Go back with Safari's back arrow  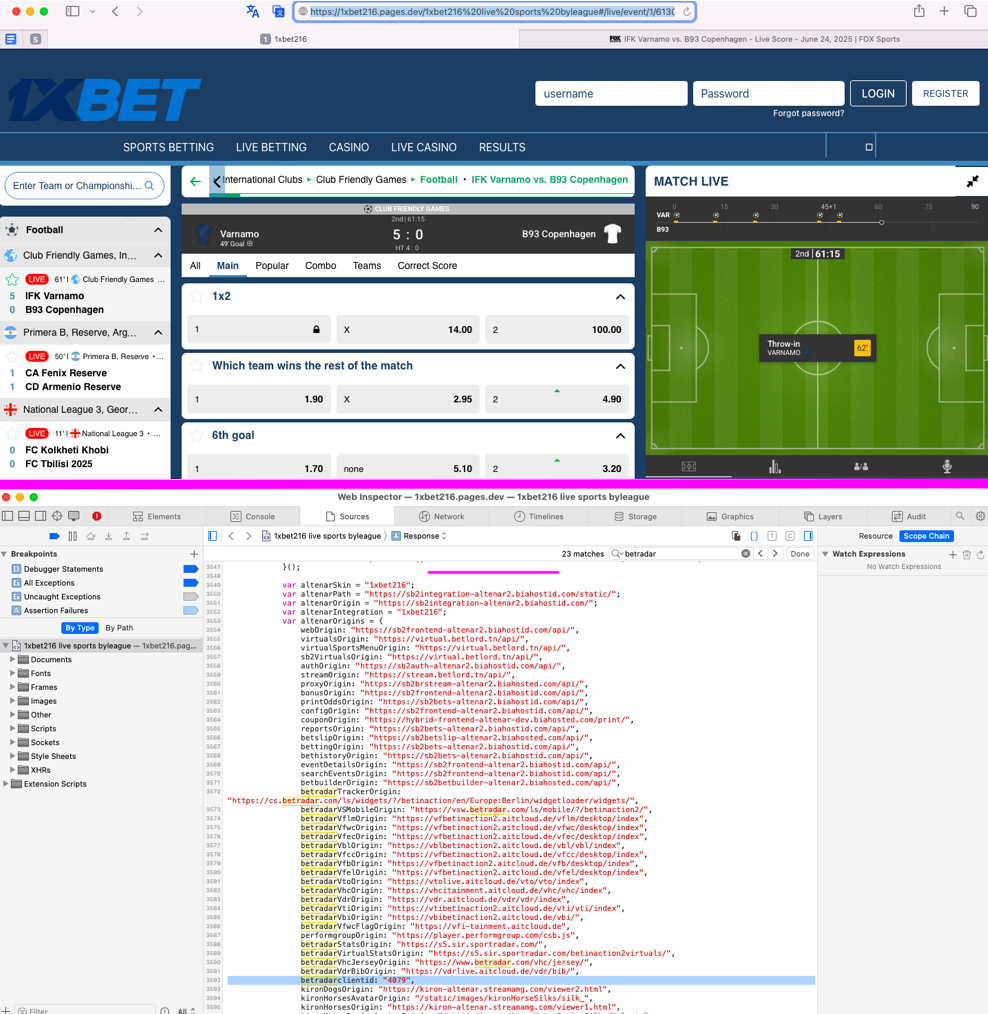[115, 11]
